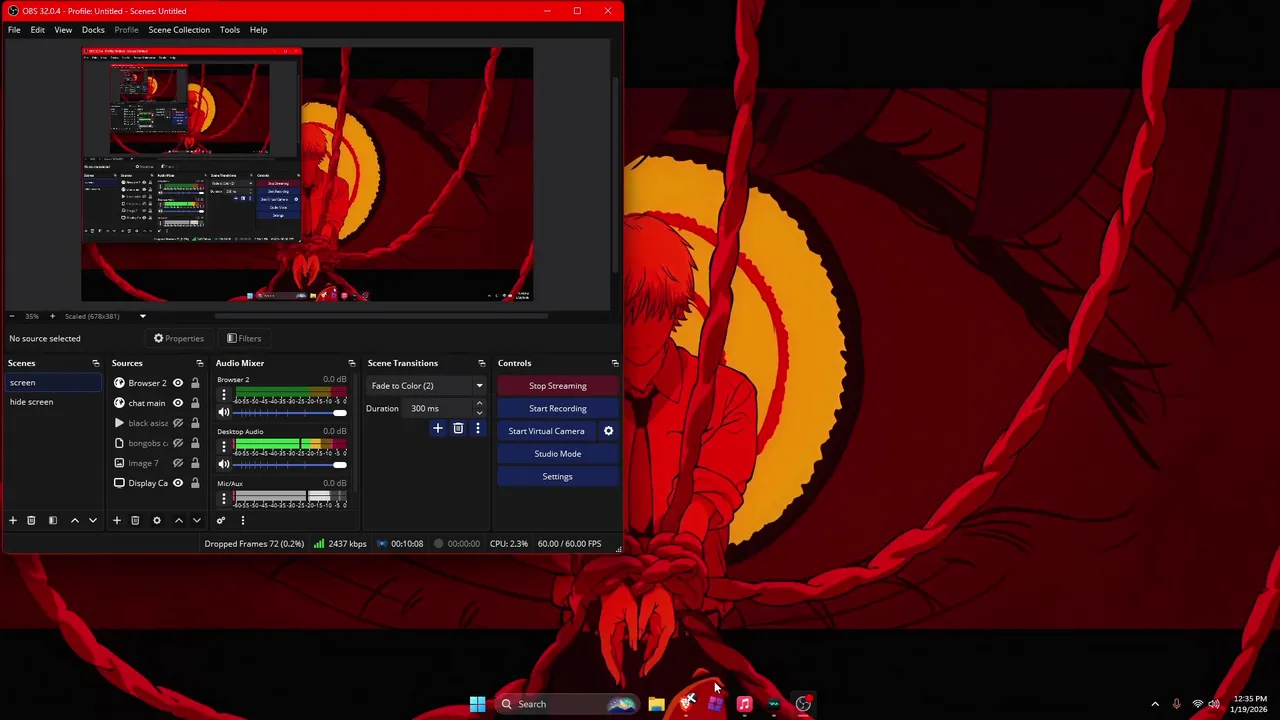Adjust the Desktop Audio volume slider
Viewport: 1280px width, 720px height.
(x=289, y=464)
